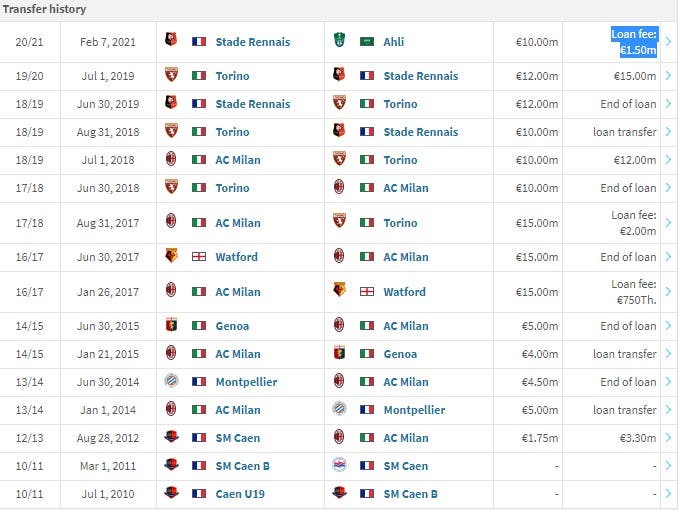
Task: Expand the Feb 7, 2021 transfer row arrow
Action: pos(668,42)
